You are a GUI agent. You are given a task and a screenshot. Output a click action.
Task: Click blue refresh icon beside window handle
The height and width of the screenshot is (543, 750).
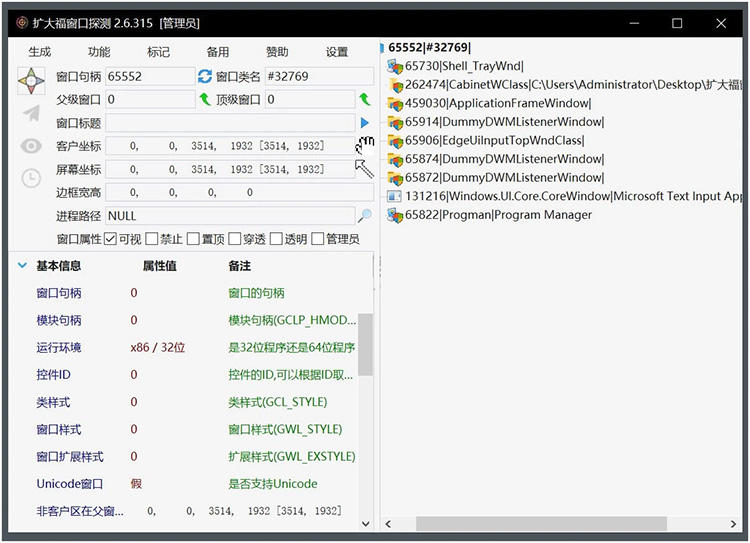(x=205, y=76)
